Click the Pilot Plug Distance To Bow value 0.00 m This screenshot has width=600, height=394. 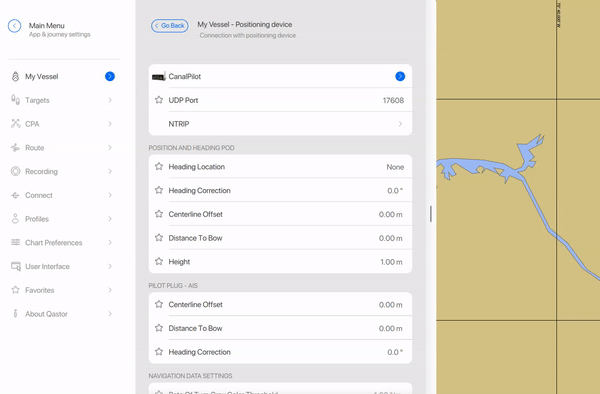(x=390, y=329)
